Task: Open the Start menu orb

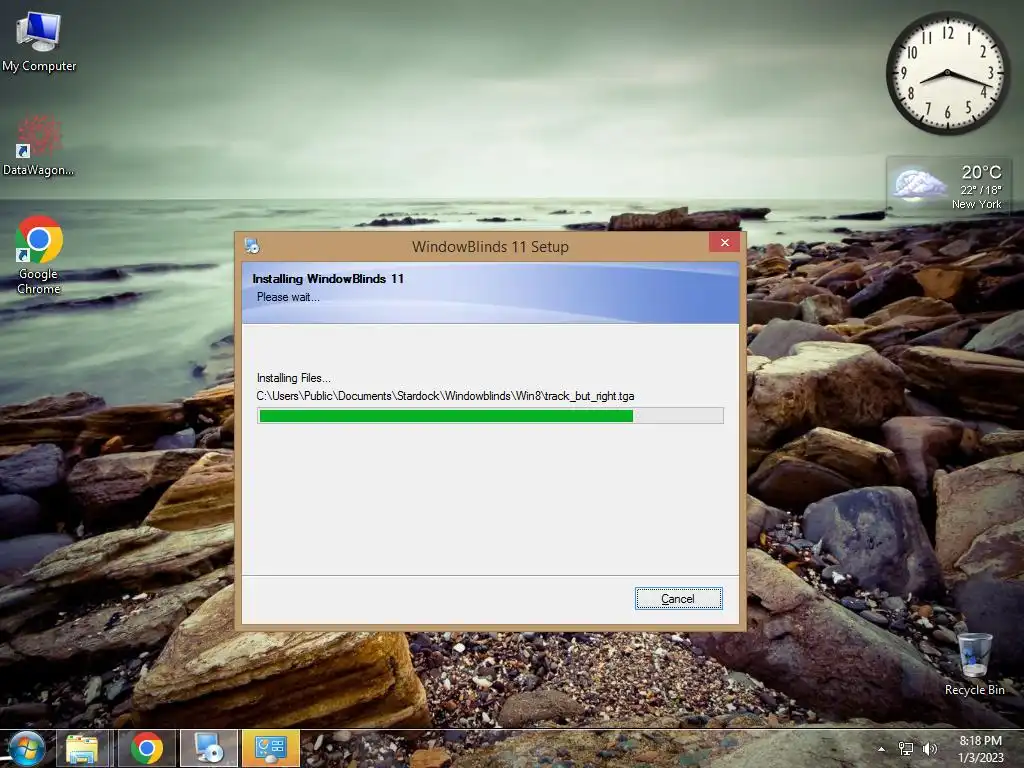Action: [26, 748]
